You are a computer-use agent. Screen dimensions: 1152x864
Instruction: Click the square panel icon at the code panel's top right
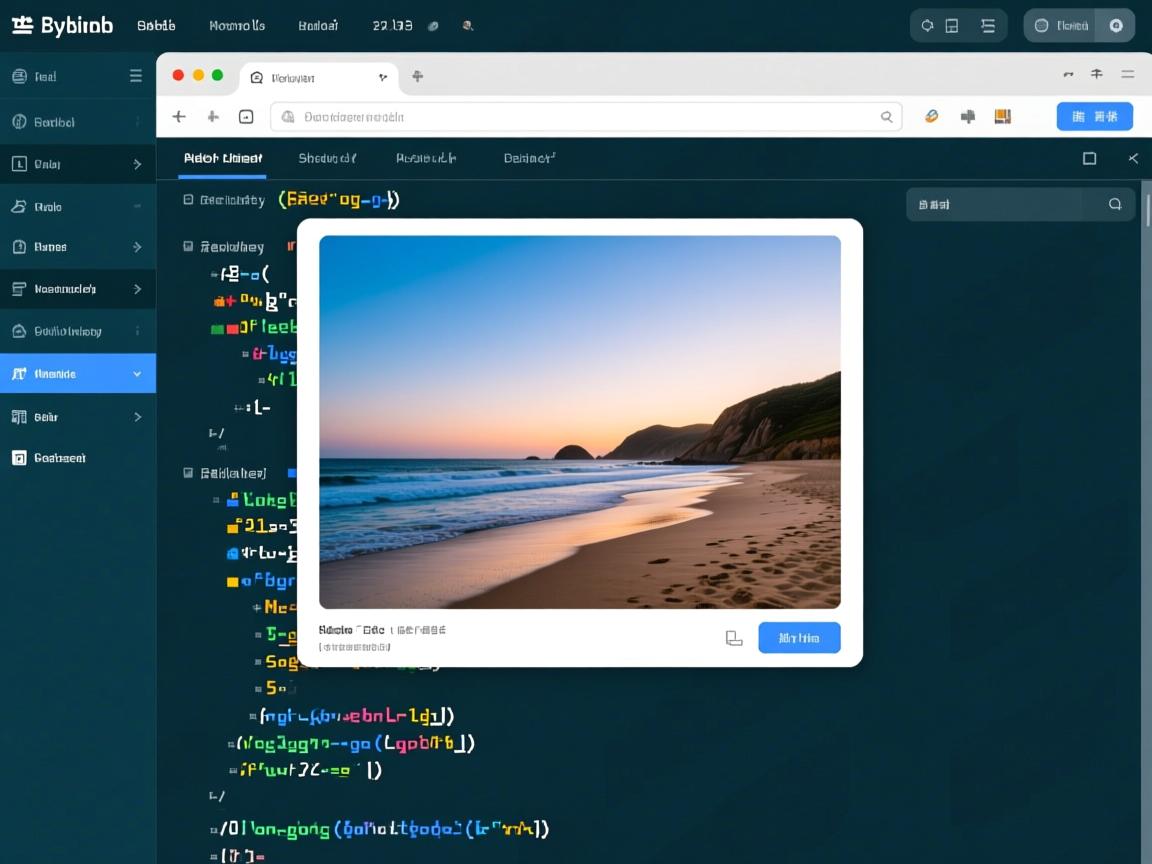coord(1090,158)
